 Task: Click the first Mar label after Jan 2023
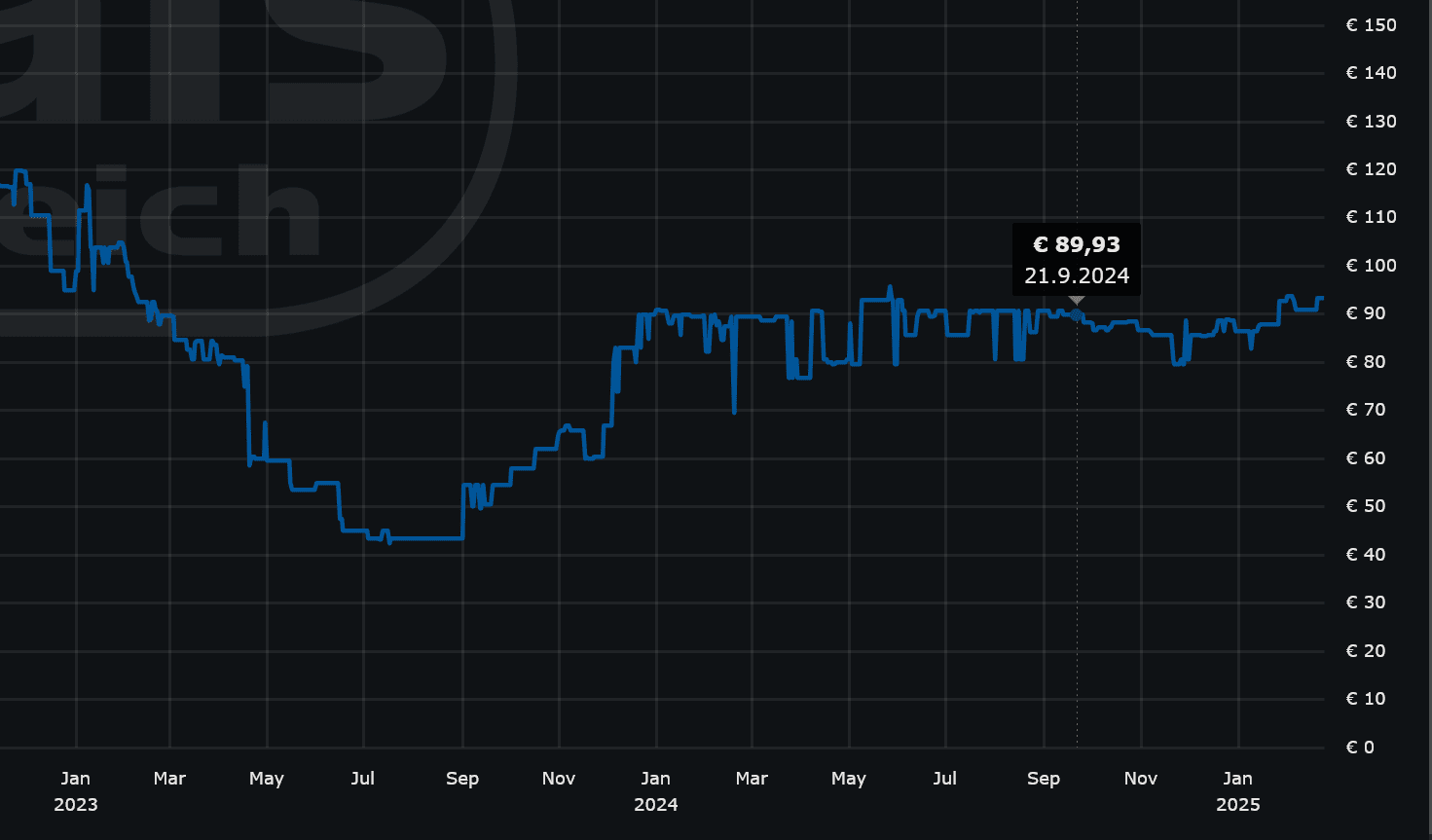coord(169,779)
